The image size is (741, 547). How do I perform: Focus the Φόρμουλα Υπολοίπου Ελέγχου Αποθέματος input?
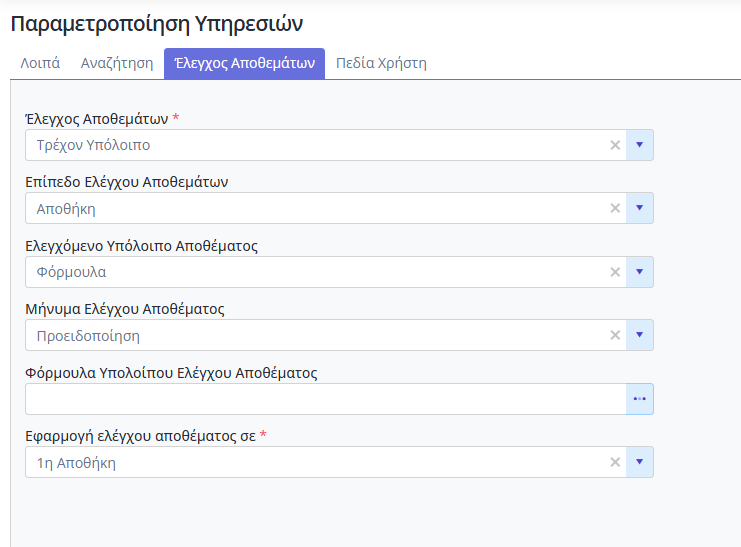tap(326, 399)
